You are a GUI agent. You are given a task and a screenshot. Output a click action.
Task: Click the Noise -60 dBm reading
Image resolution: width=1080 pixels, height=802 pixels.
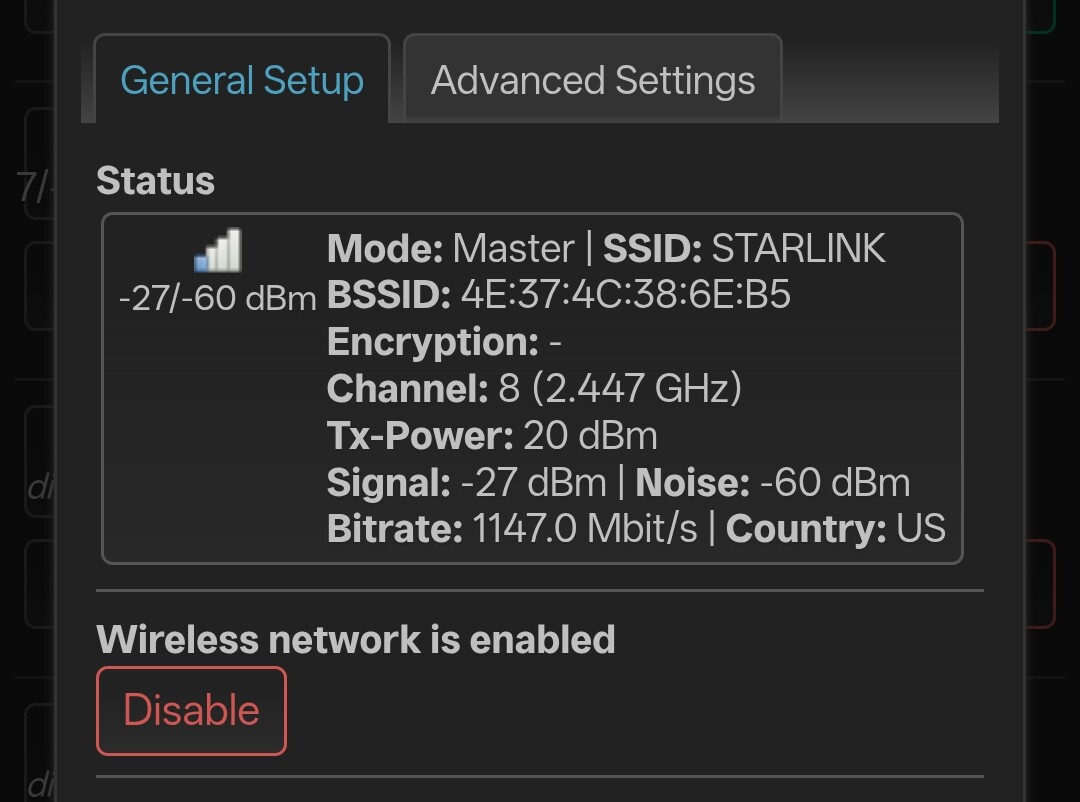click(773, 482)
